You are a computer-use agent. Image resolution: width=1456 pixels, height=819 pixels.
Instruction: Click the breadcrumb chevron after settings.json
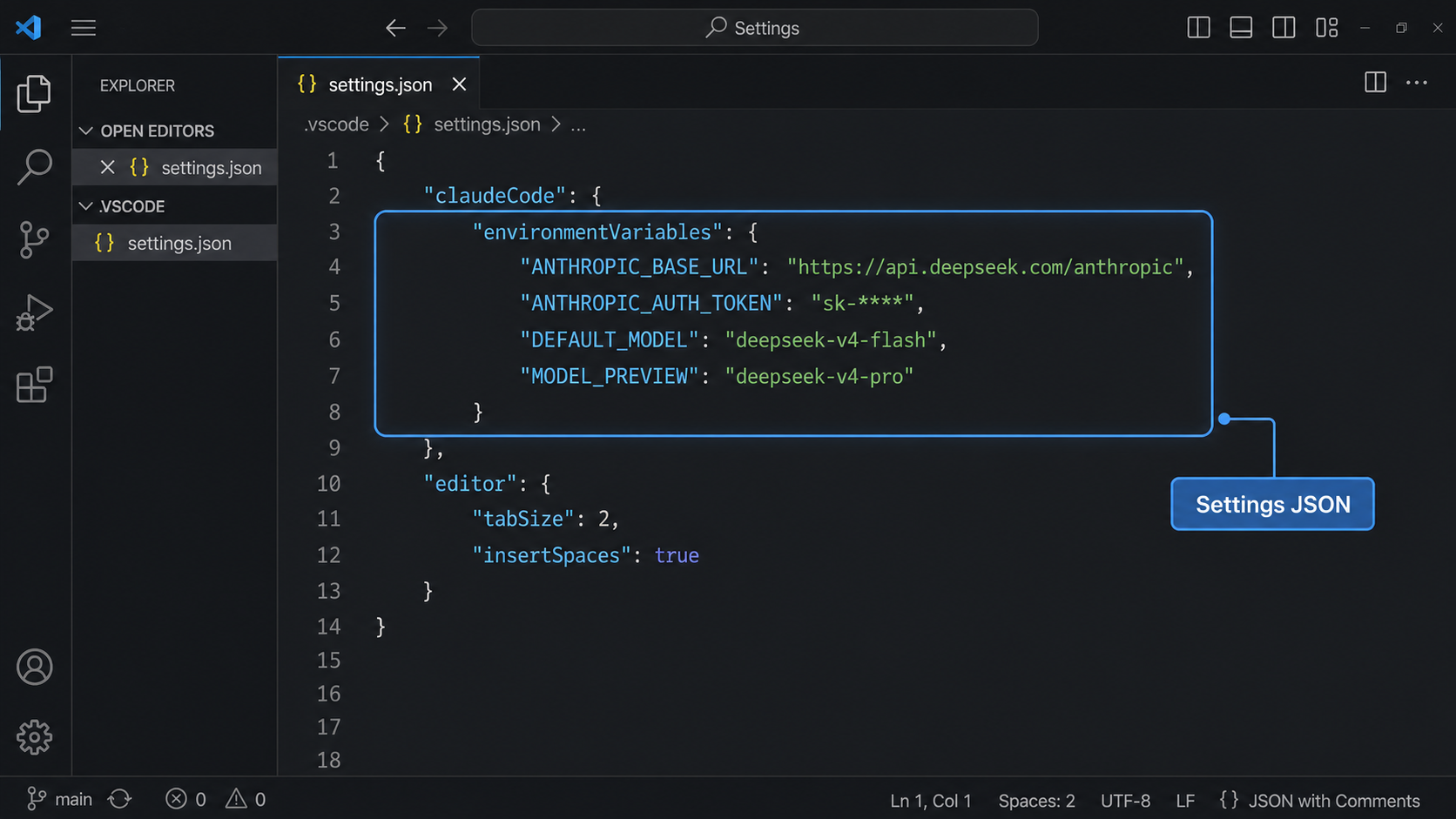click(x=556, y=124)
